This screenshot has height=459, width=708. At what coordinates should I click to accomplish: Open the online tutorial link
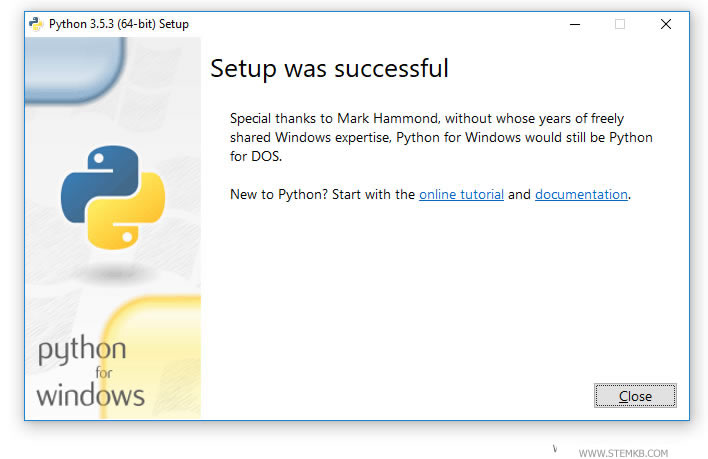coord(461,194)
